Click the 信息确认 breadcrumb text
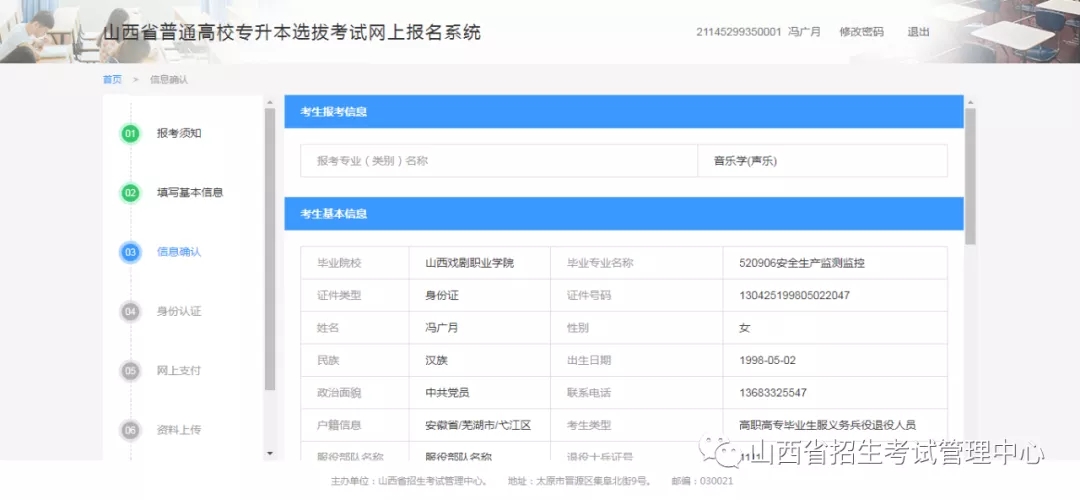This screenshot has height=500, width=1080. 169,80
